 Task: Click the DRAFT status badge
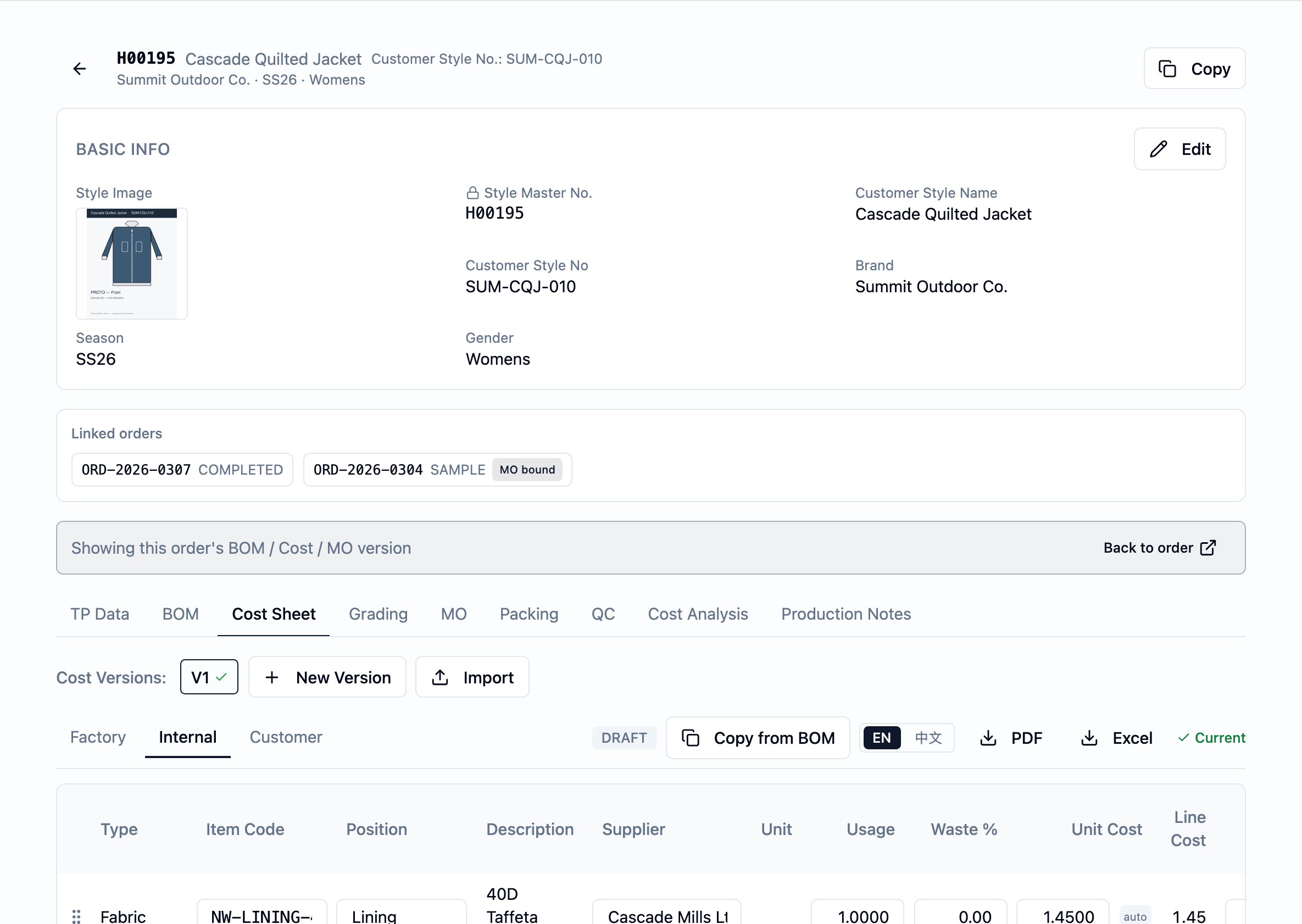point(624,737)
